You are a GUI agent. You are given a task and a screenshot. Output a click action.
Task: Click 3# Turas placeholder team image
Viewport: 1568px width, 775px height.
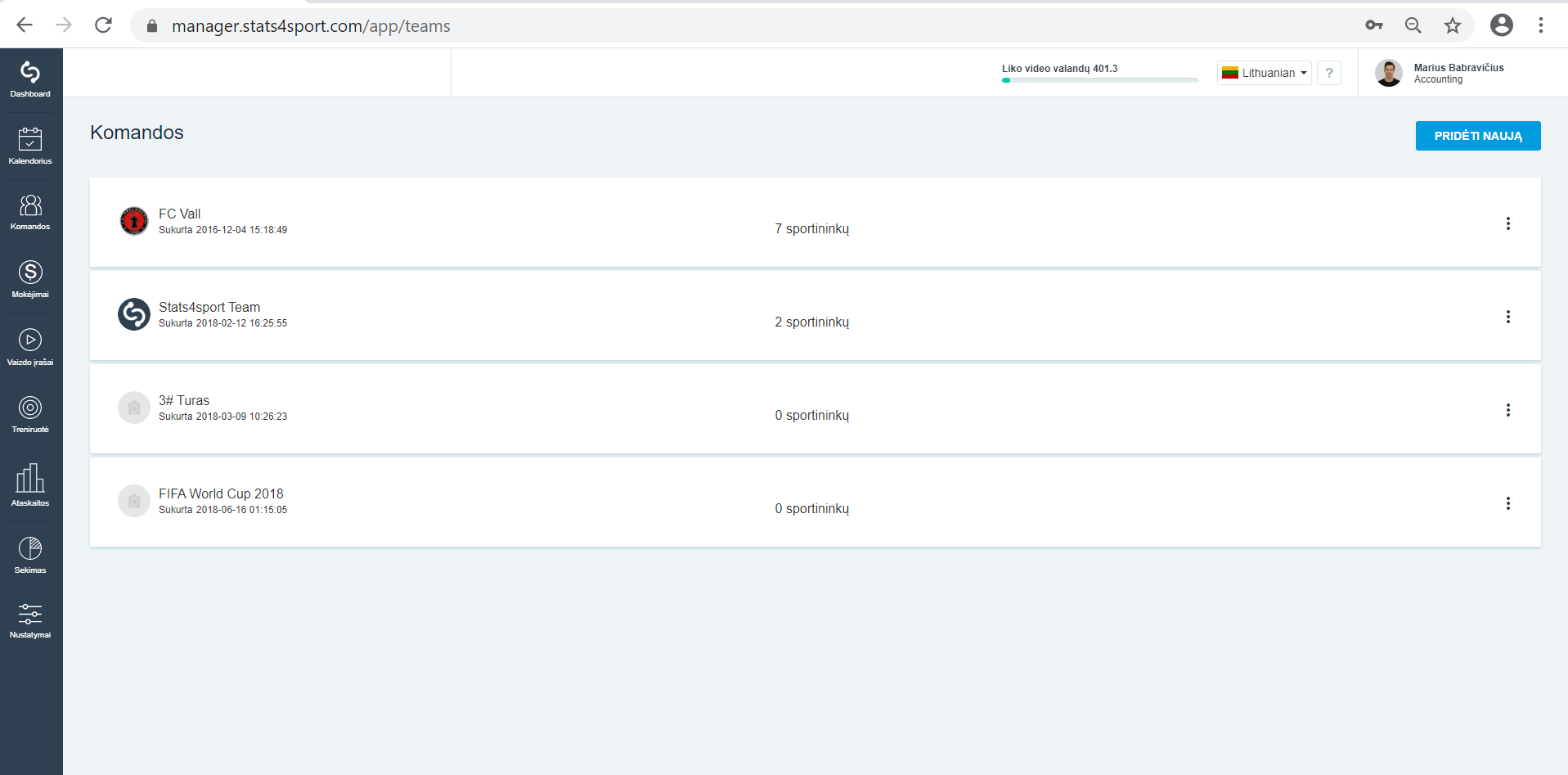(134, 408)
